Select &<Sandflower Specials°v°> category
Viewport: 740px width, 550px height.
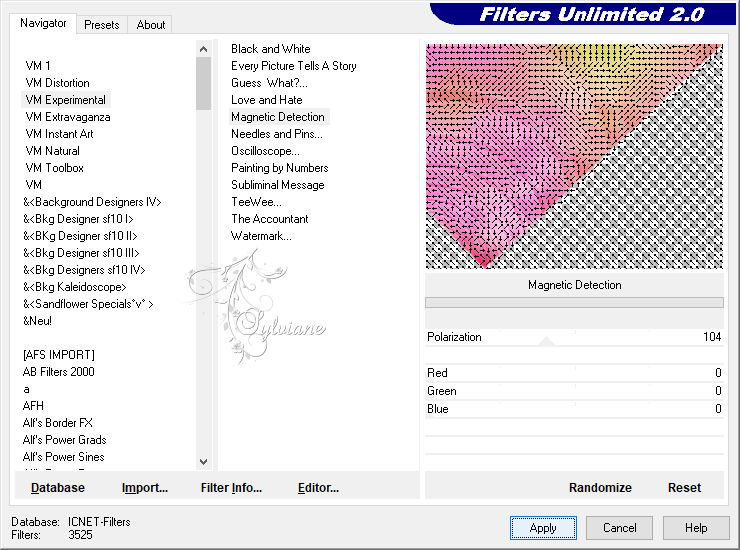tap(88, 304)
